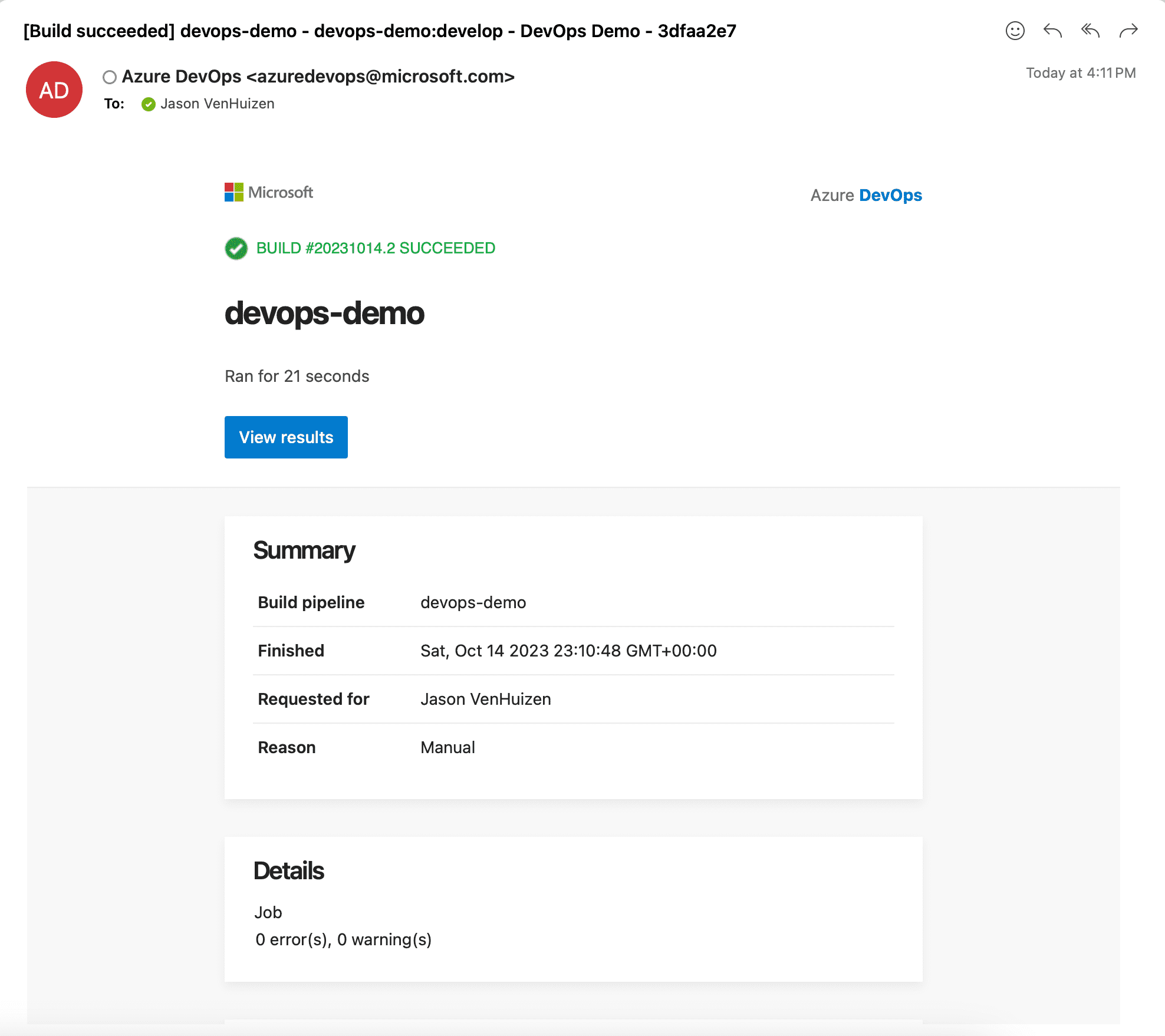Image resolution: width=1165 pixels, height=1036 pixels.
Task: Click the Details heading
Action: 289,871
